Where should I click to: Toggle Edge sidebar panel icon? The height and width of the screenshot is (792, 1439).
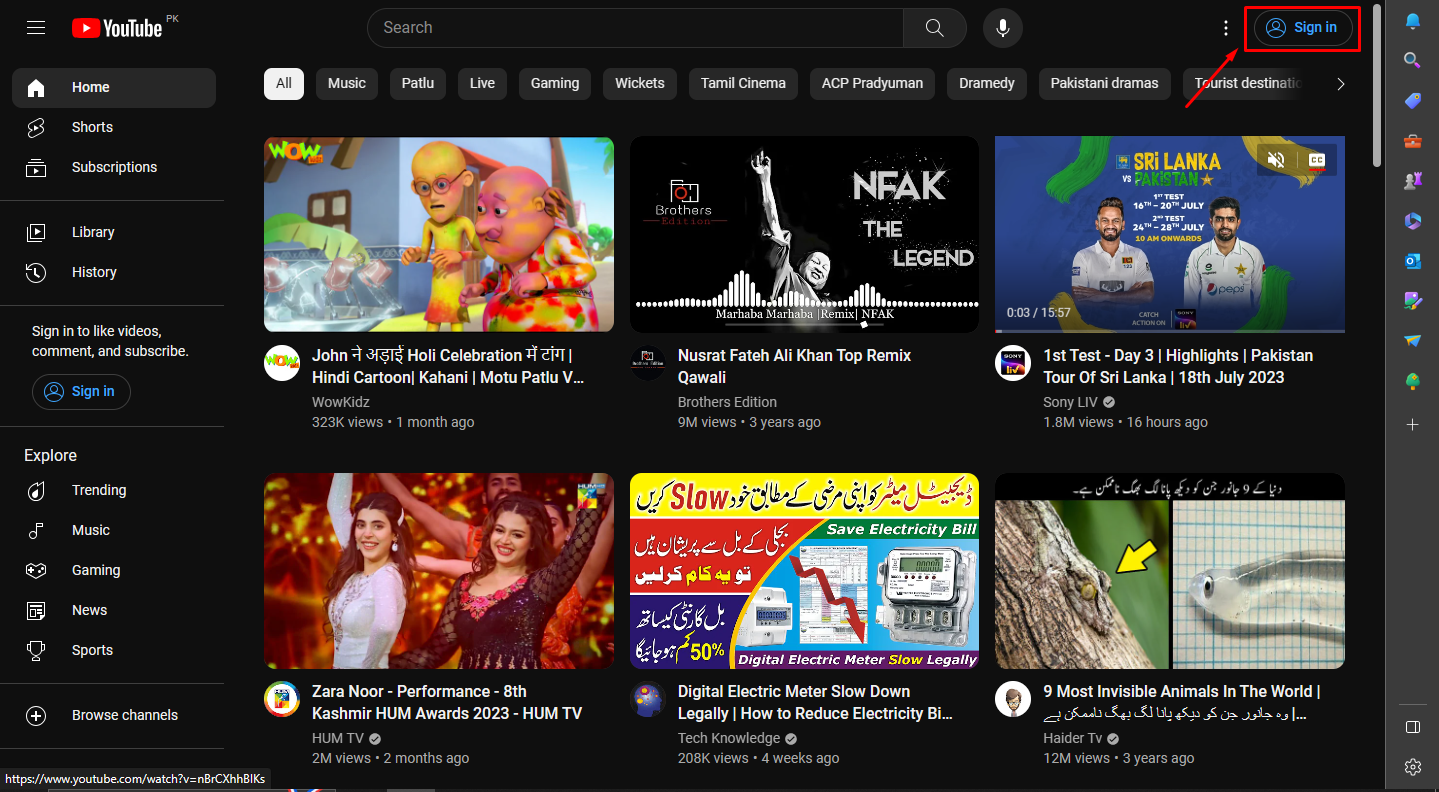click(x=1412, y=726)
